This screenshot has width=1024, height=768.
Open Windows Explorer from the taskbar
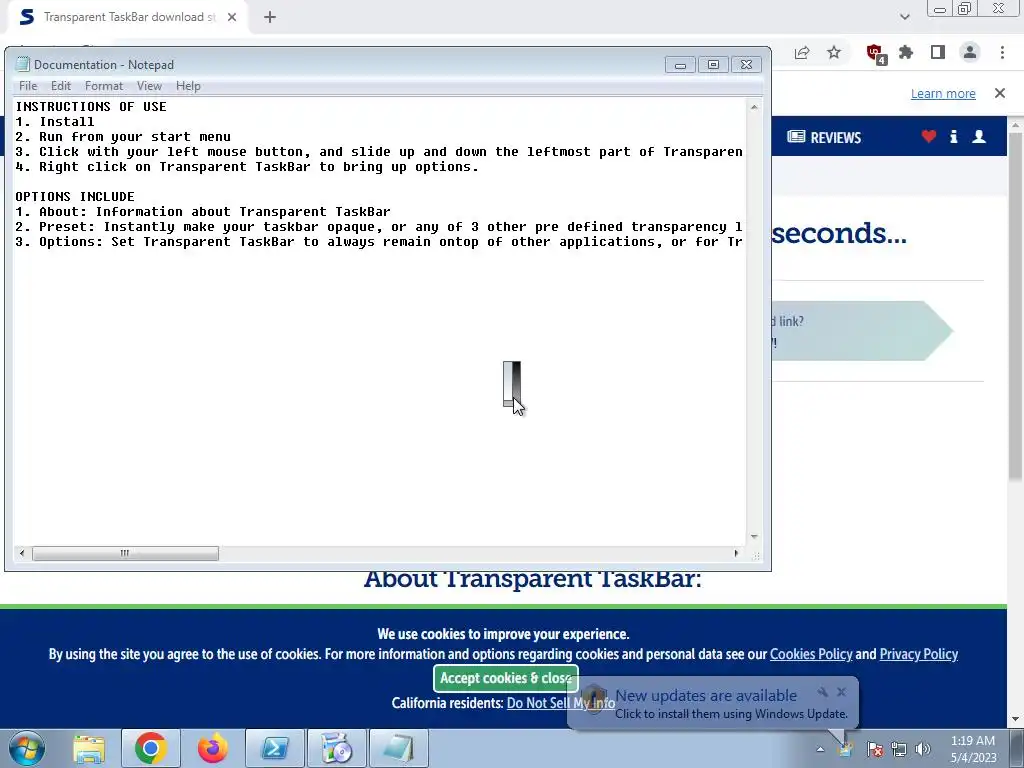89,748
